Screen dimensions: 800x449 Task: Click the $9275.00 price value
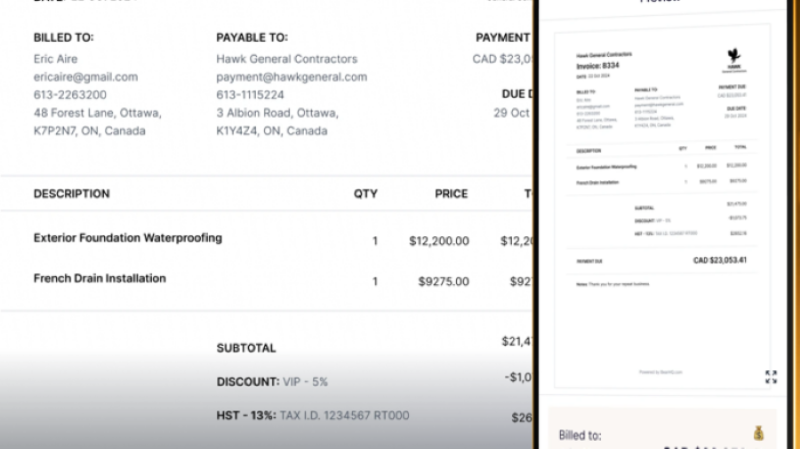click(443, 282)
